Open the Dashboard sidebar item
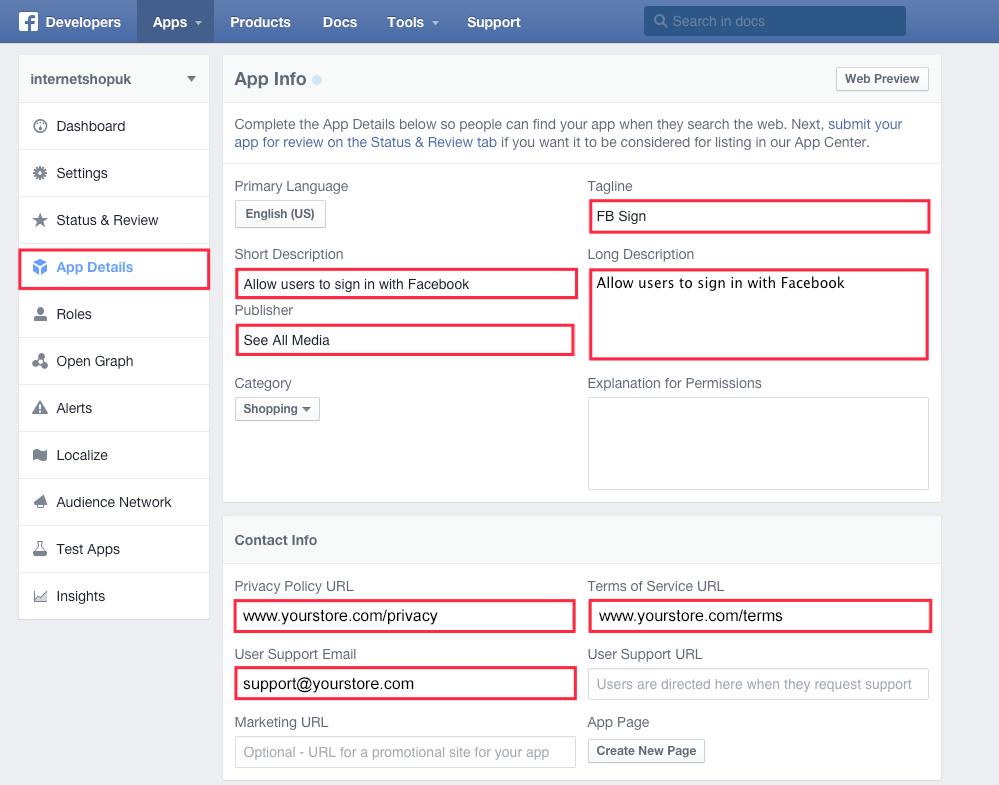The image size is (999, 785). click(x=114, y=126)
